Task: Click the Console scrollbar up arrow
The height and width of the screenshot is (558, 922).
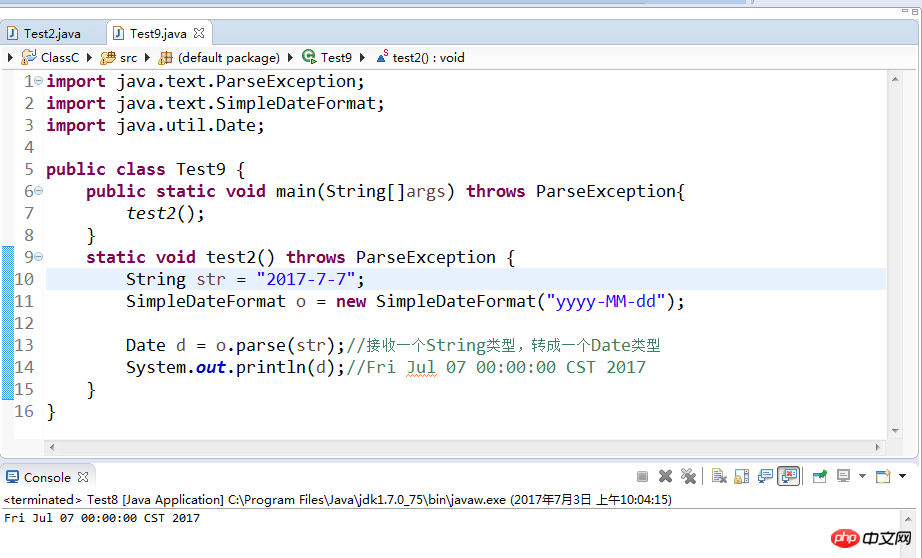Action: pyautogui.click(x=908, y=519)
